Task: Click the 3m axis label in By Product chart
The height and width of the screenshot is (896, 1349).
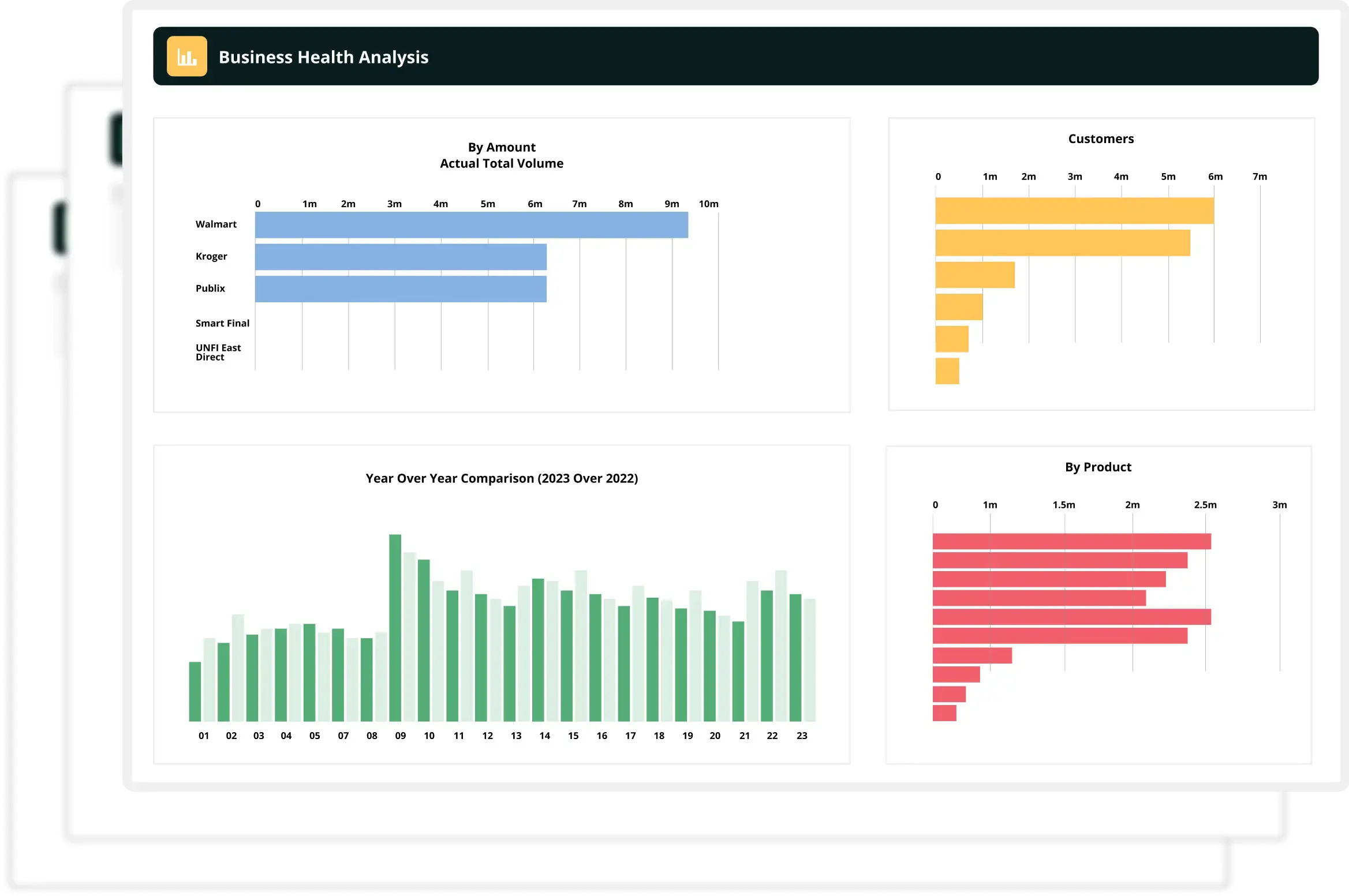Action: 1279,505
